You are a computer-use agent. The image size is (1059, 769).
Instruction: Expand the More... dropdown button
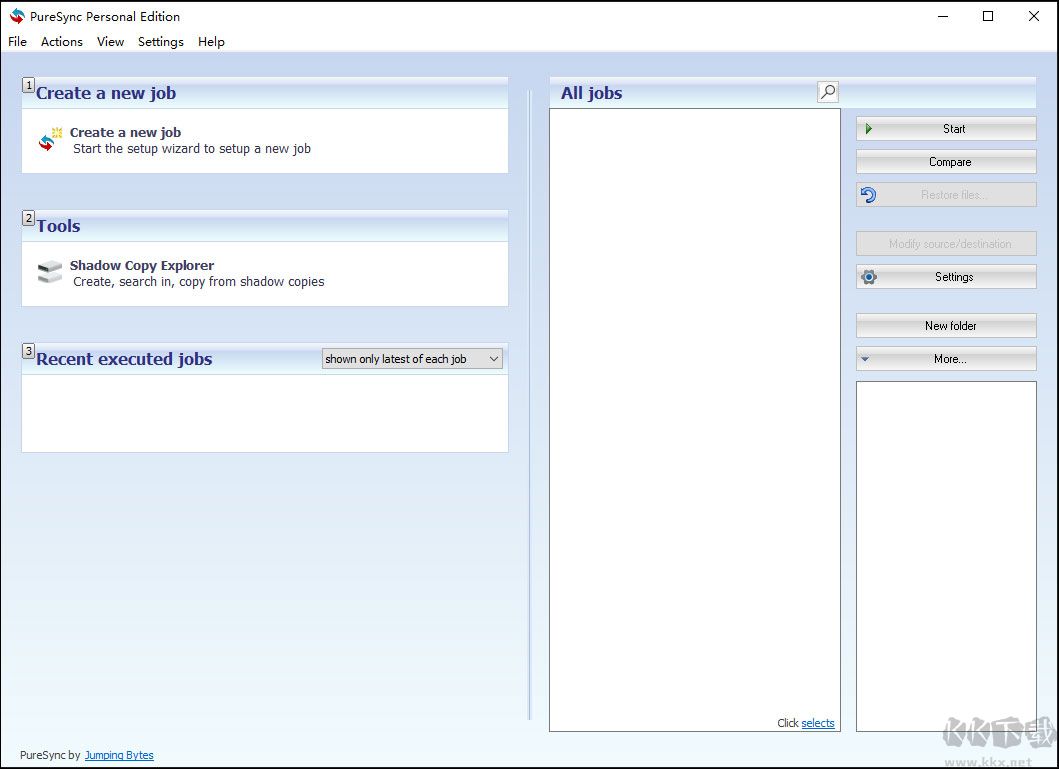click(x=946, y=359)
